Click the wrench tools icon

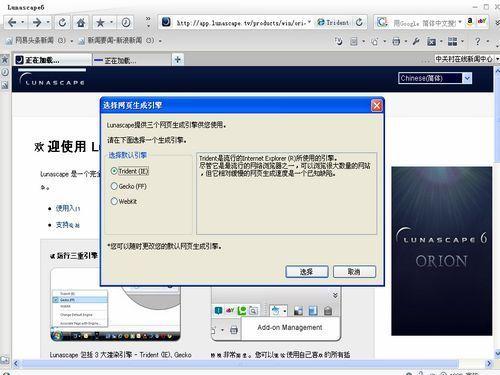pos(416,41)
